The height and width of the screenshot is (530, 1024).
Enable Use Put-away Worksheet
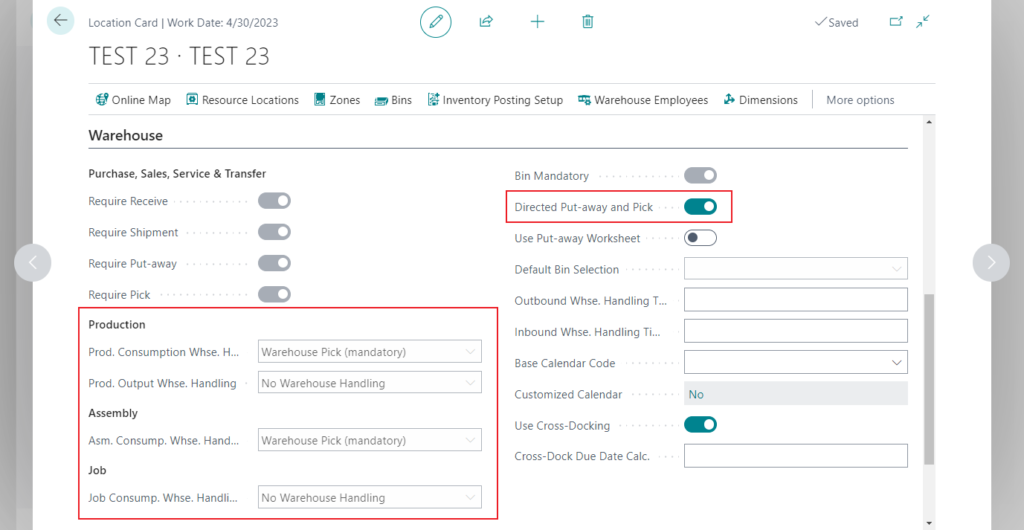[x=700, y=238]
